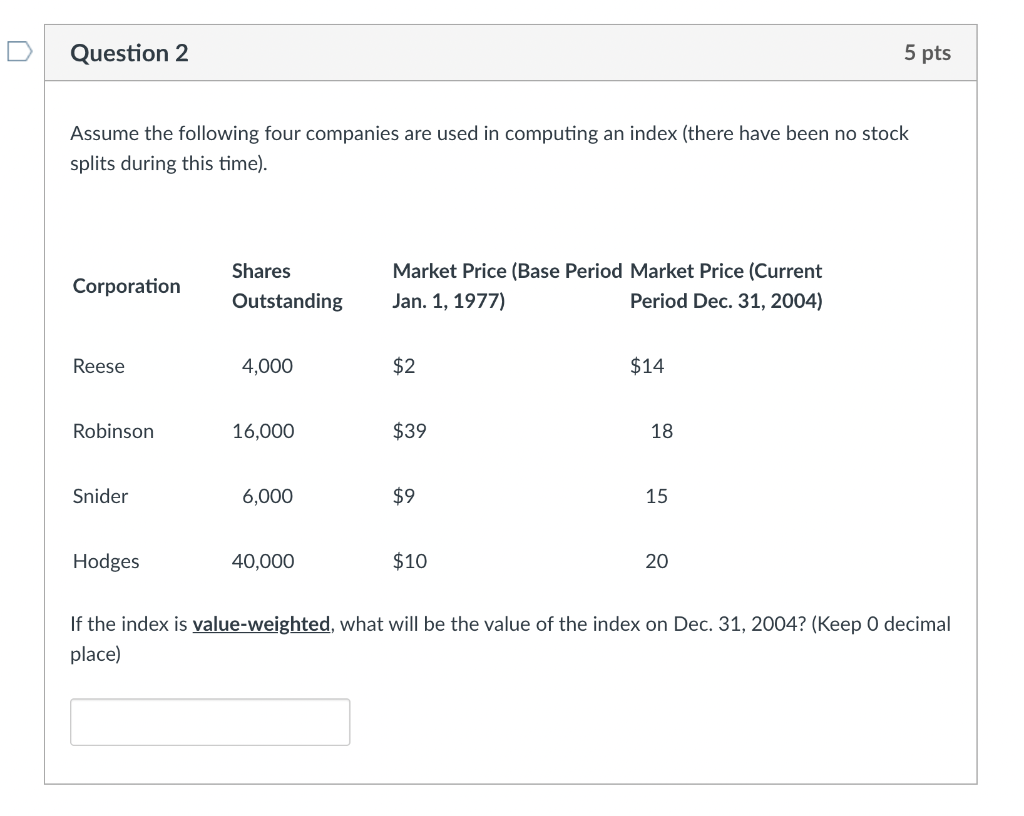Screen dimensions: 1024x816
Task: Click the $9 base price for Snider
Action: pyautogui.click(x=403, y=496)
